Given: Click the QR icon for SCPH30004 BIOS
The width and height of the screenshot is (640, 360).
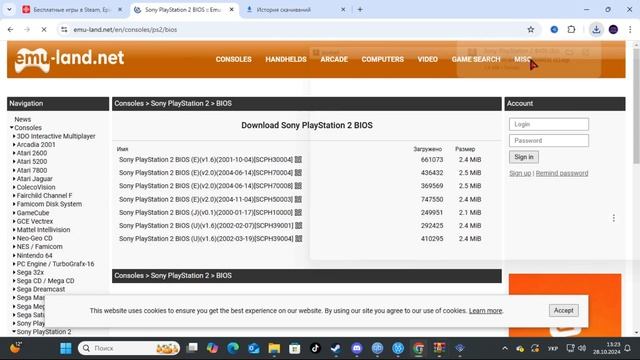Looking at the screenshot, I should (298, 160).
